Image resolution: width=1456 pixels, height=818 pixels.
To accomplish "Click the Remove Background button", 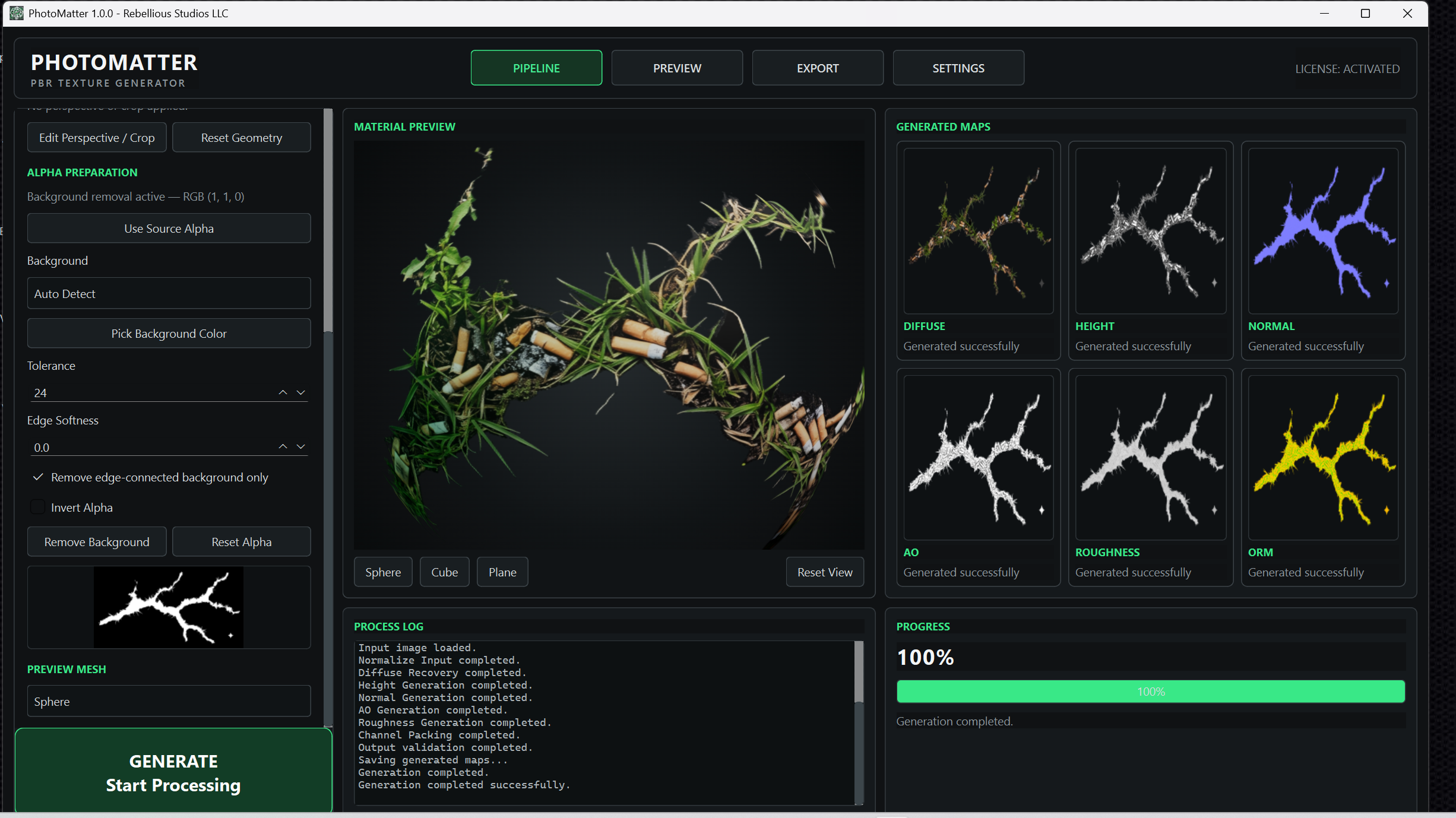I will click(97, 542).
